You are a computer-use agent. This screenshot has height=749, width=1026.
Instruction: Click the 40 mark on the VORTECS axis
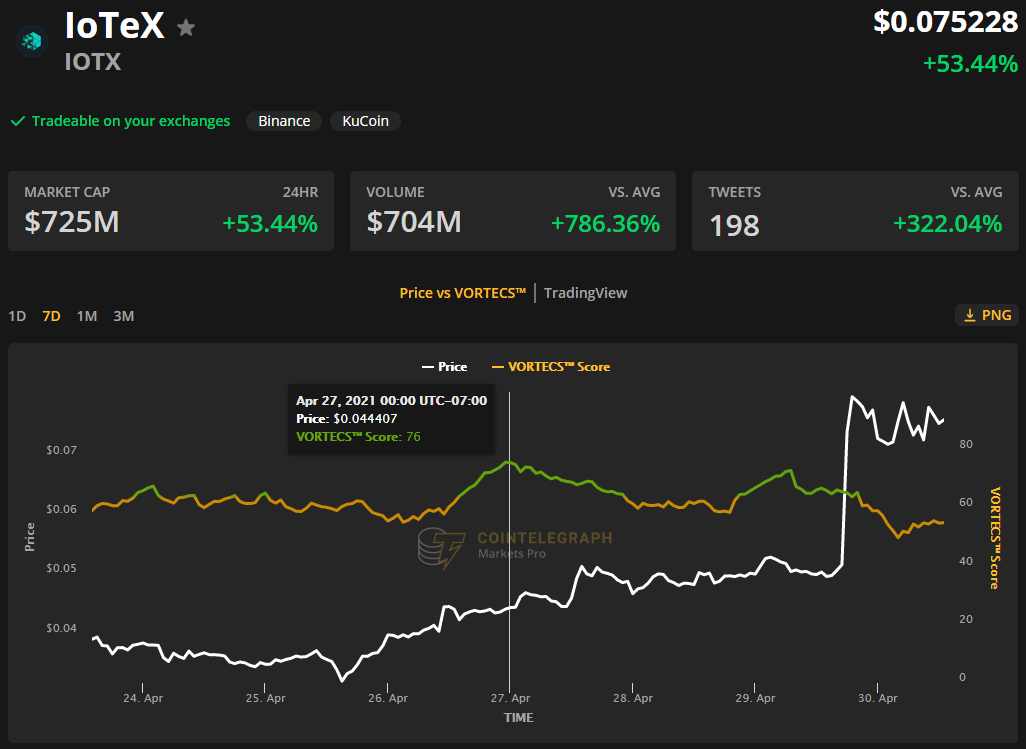coord(966,561)
